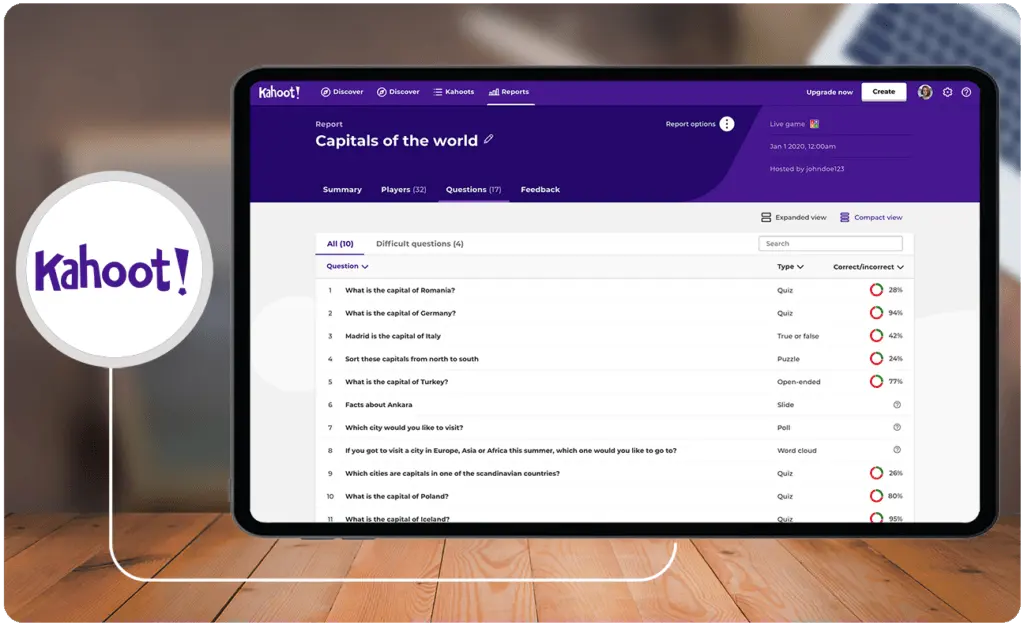
Task: Click the info icon on the Poll row
Action: click(x=897, y=428)
